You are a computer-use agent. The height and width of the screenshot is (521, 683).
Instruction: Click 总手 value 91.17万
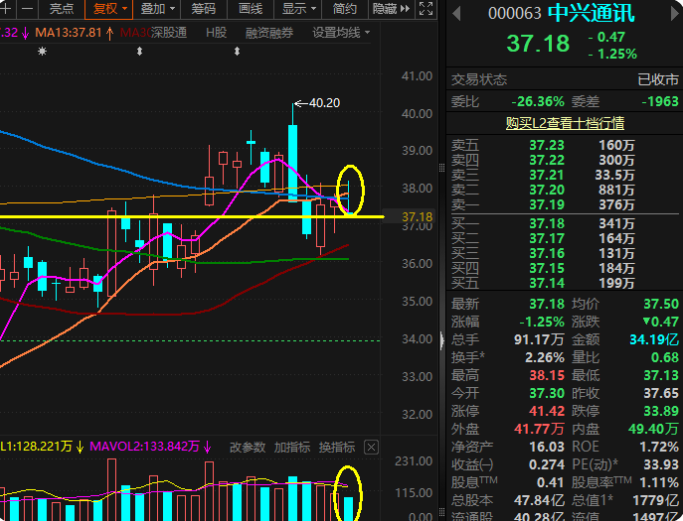(539, 339)
